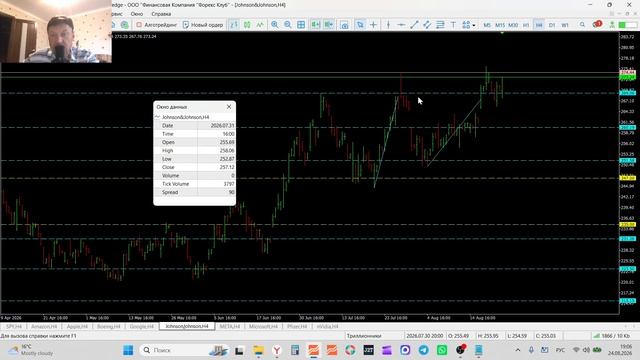Click the Spread row in data window
This screenshot has width=640, height=360.
pyautogui.click(x=195, y=192)
